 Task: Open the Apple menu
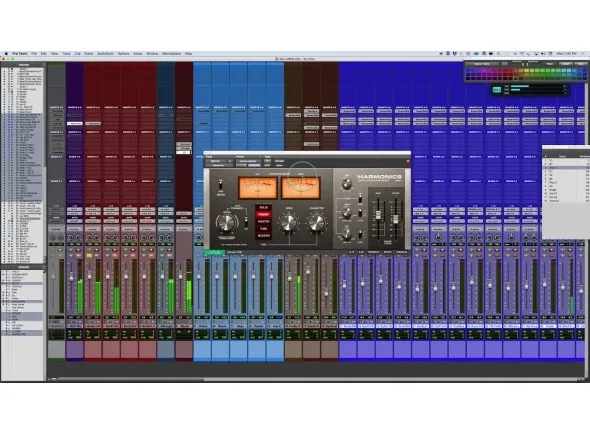[x=6, y=54]
